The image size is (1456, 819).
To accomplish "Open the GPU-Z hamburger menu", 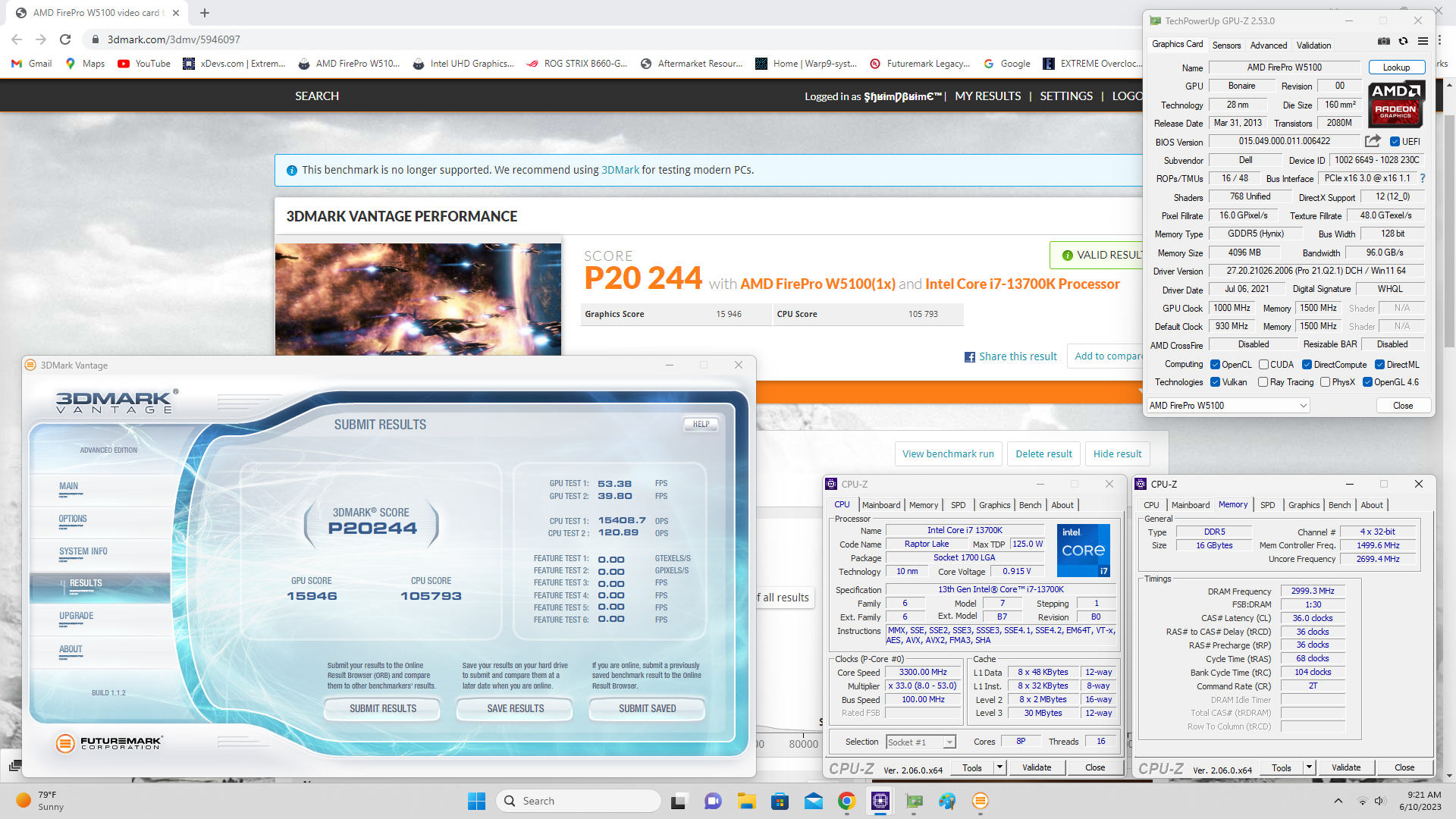I will tap(1423, 42).
